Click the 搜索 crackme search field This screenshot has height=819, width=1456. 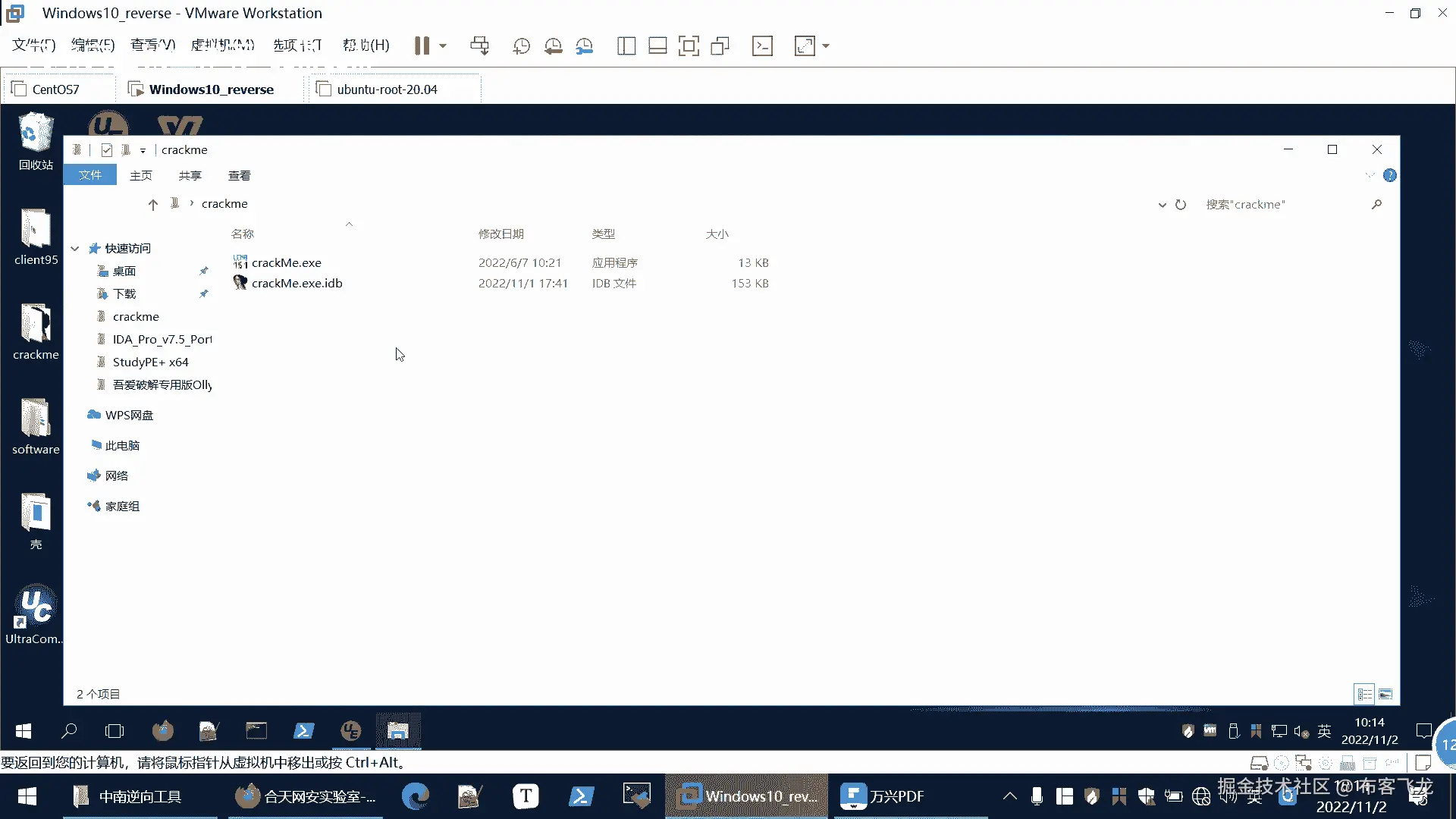pos(1282,205)
